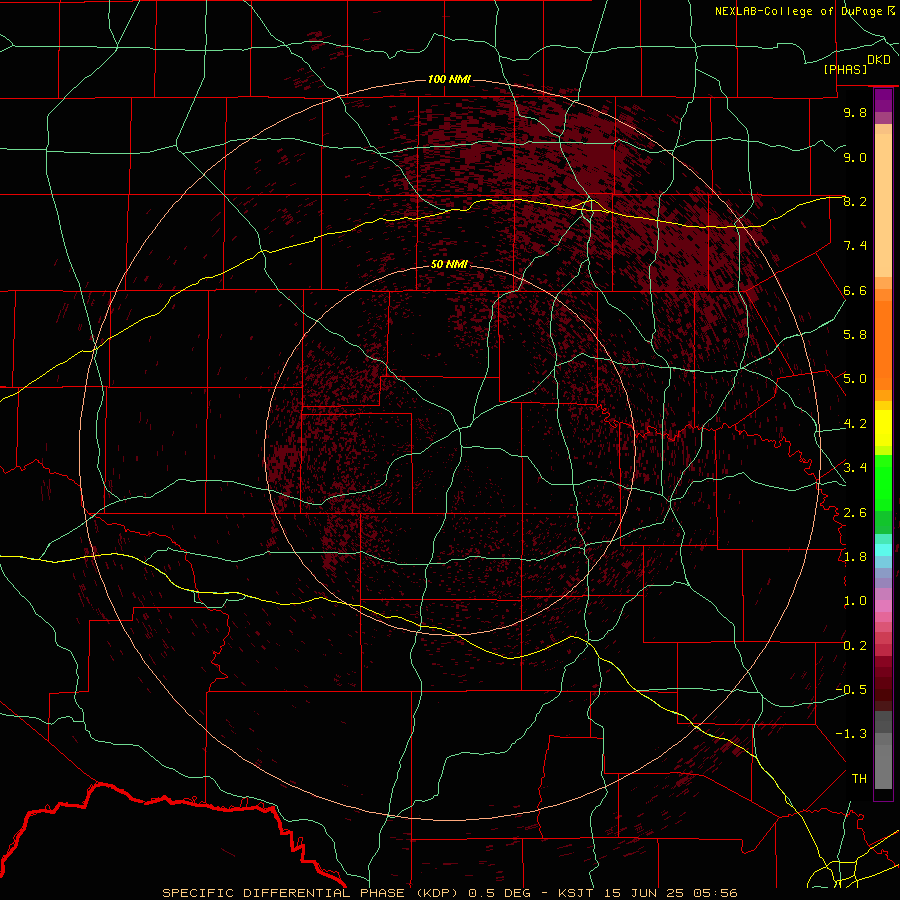Select the 7.4 scale value

pyautogui.click(x=855, y=246)
